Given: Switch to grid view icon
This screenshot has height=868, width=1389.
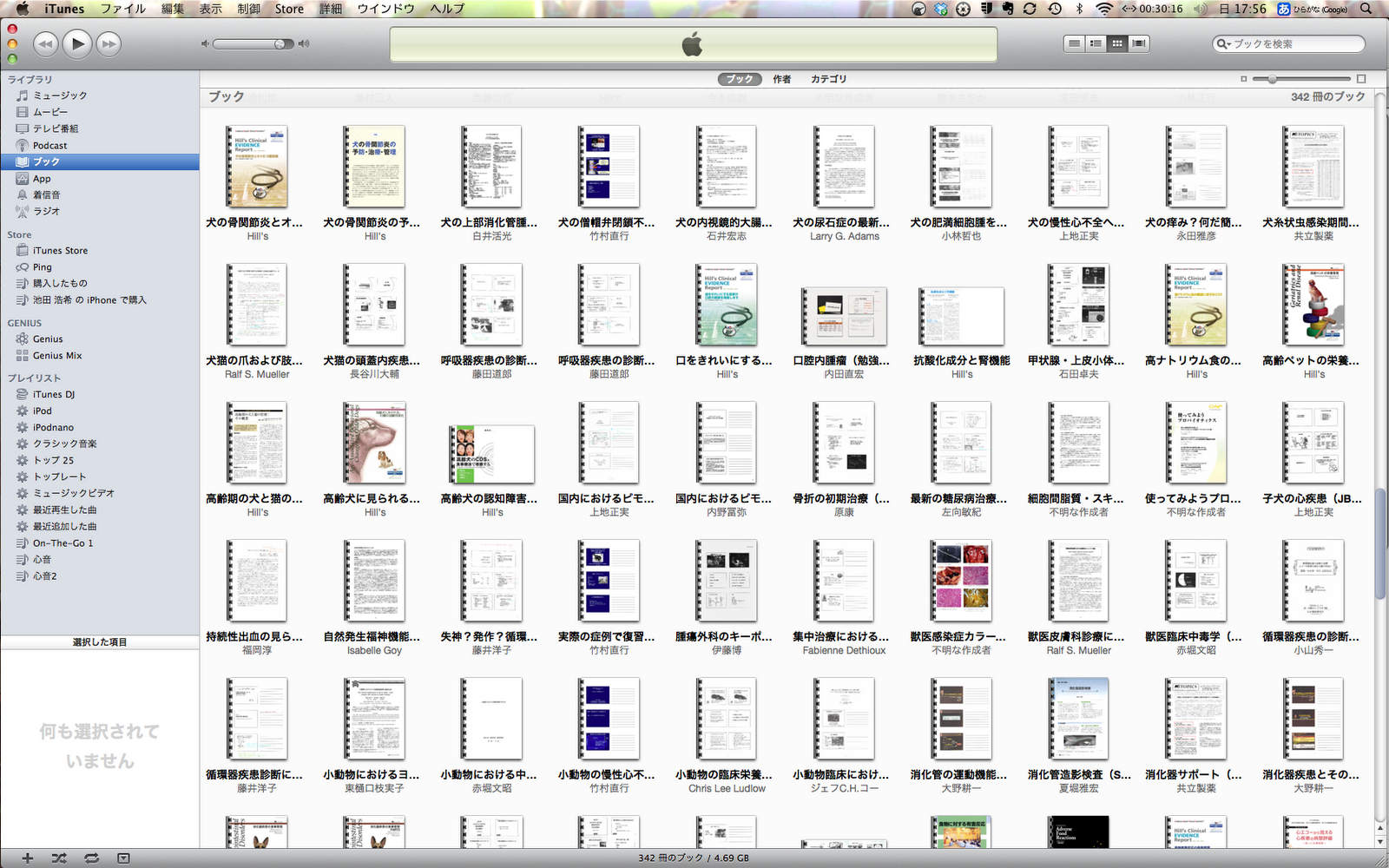Looking at the screenshot, I should (1117, 43).
